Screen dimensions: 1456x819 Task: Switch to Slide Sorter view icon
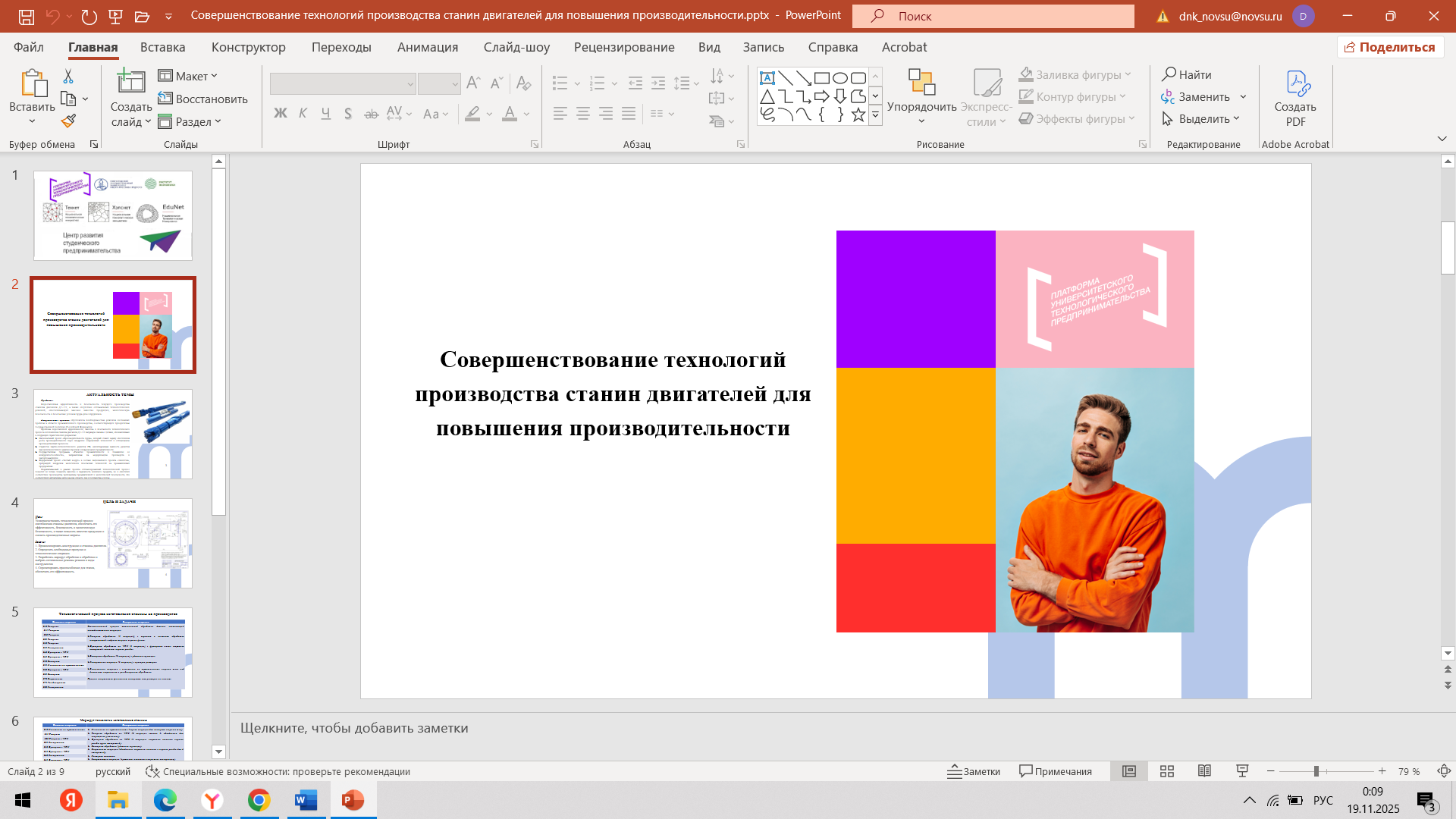[x=1167, y=771]
